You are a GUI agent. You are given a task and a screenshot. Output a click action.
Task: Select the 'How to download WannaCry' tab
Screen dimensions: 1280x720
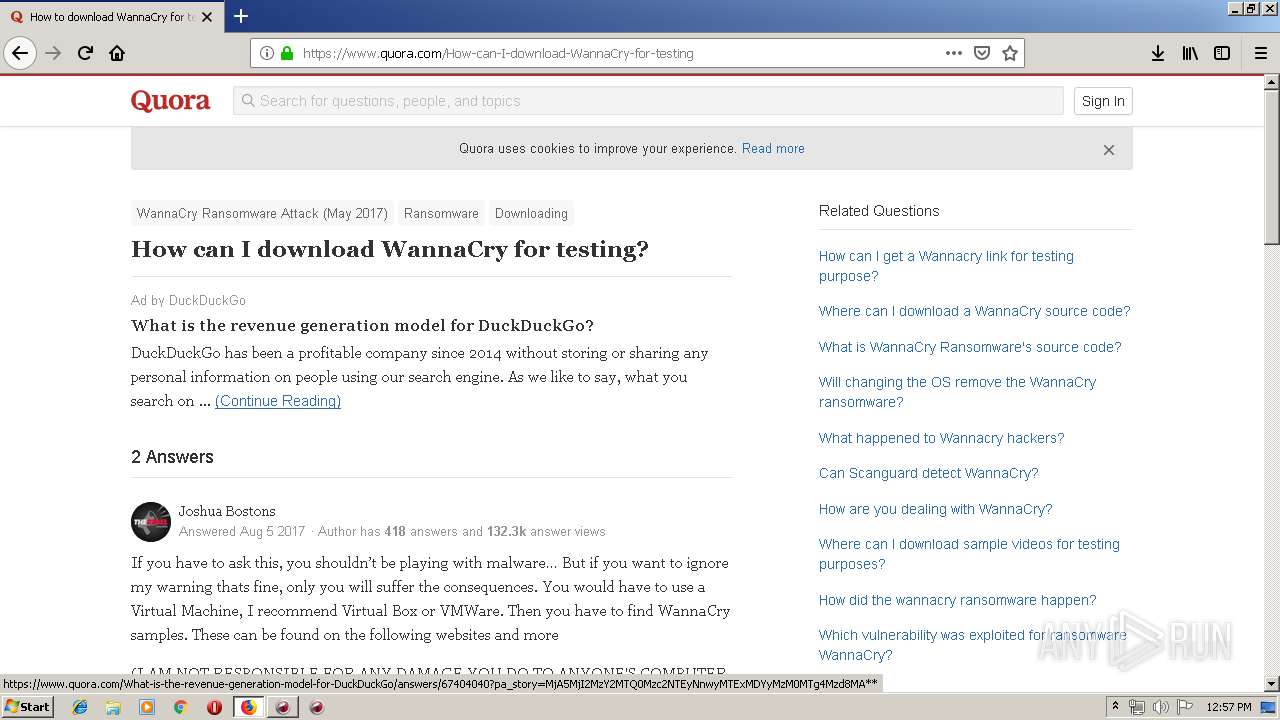click(110, 17)
